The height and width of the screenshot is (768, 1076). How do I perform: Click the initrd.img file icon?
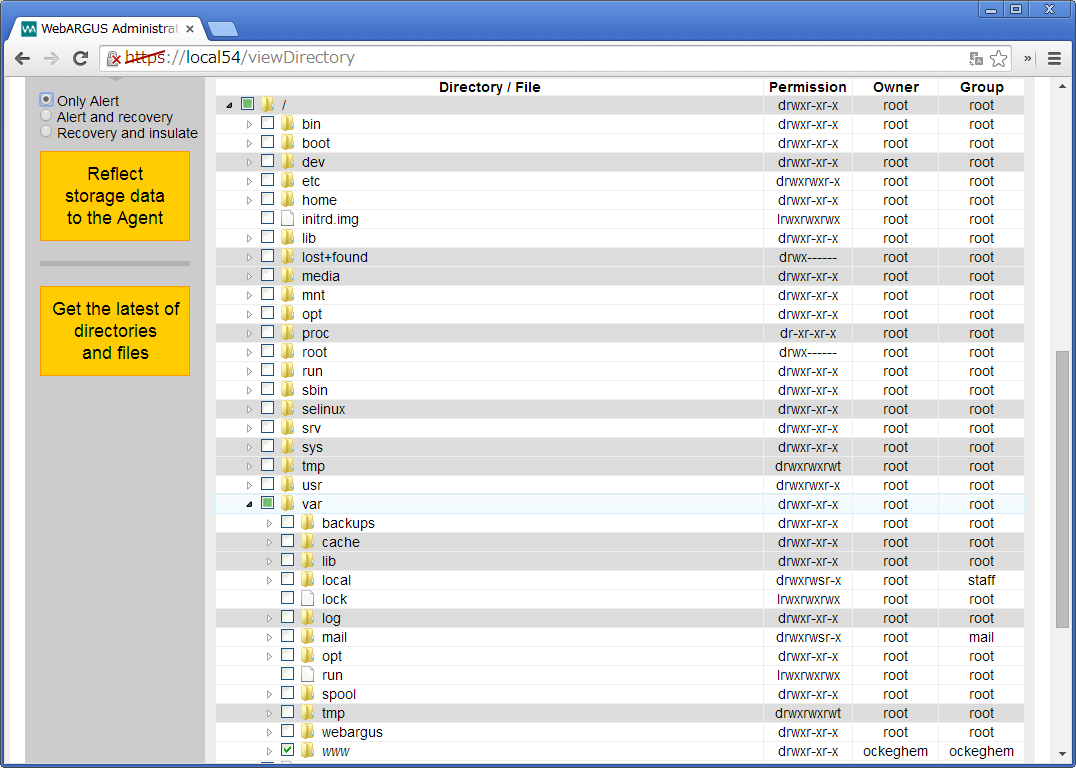click(288, 219)
